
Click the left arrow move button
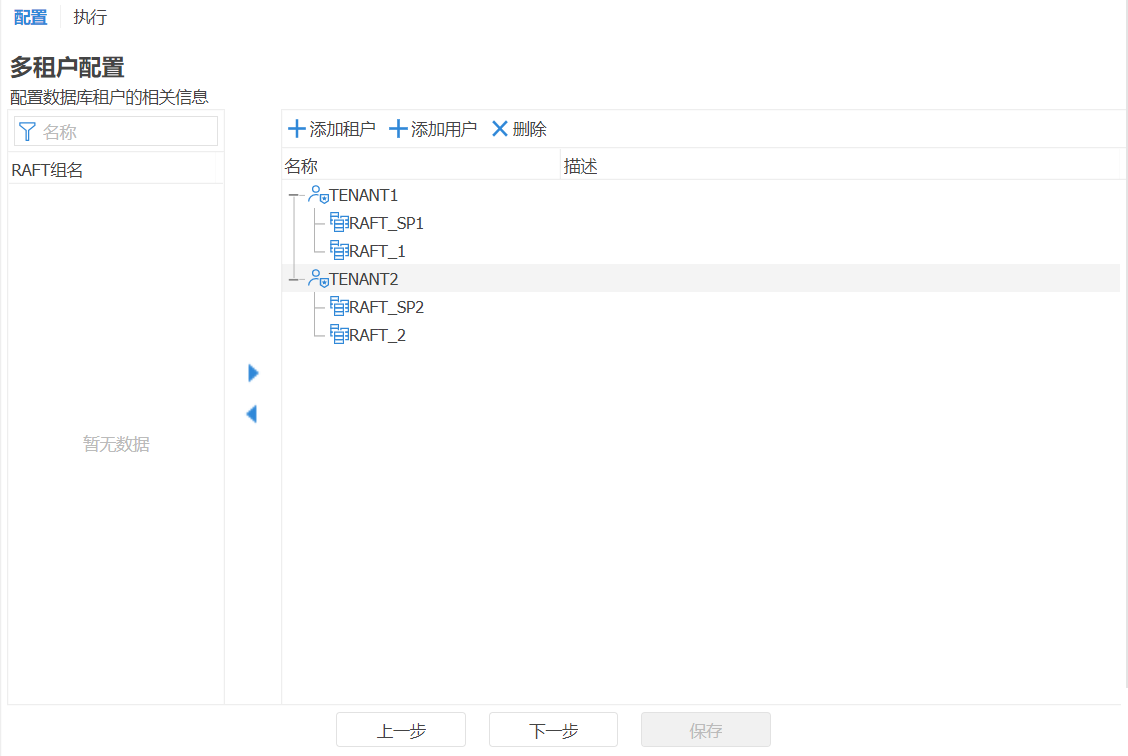click(x=252, y=413)
